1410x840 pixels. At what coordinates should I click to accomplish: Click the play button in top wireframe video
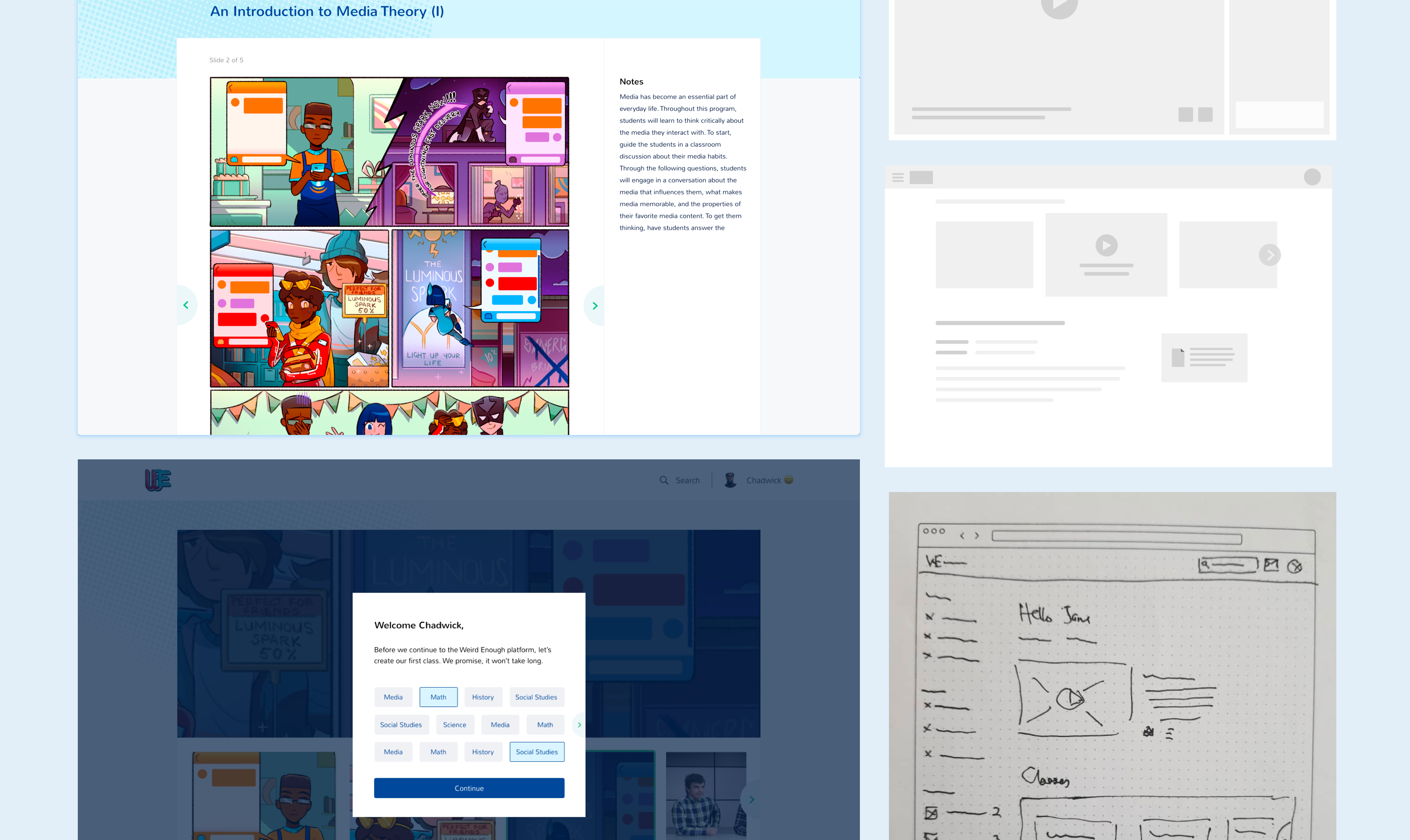coord(1059,5)
